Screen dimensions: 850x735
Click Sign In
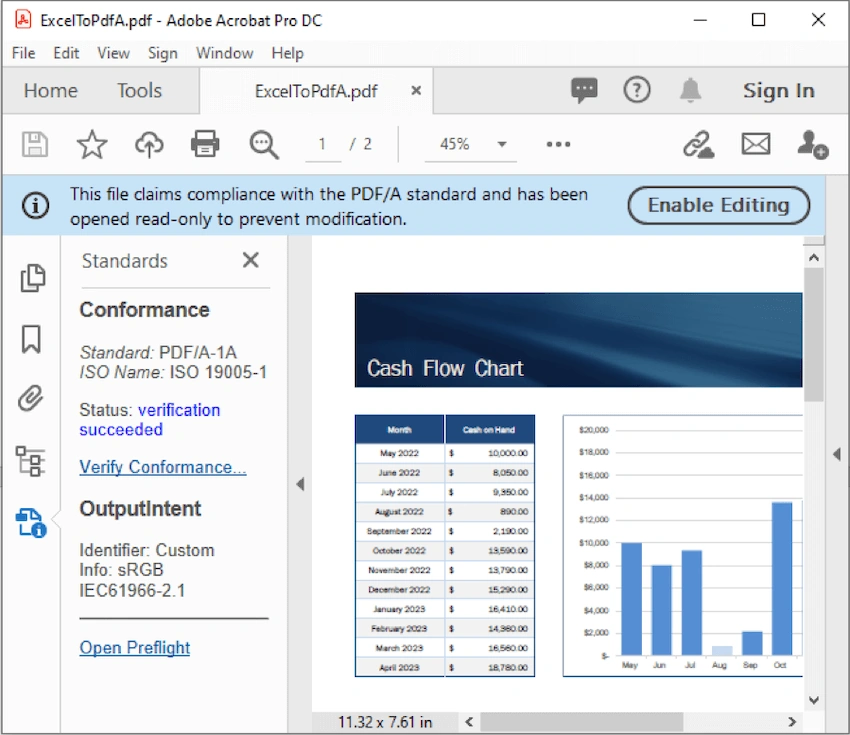[778, 91]
